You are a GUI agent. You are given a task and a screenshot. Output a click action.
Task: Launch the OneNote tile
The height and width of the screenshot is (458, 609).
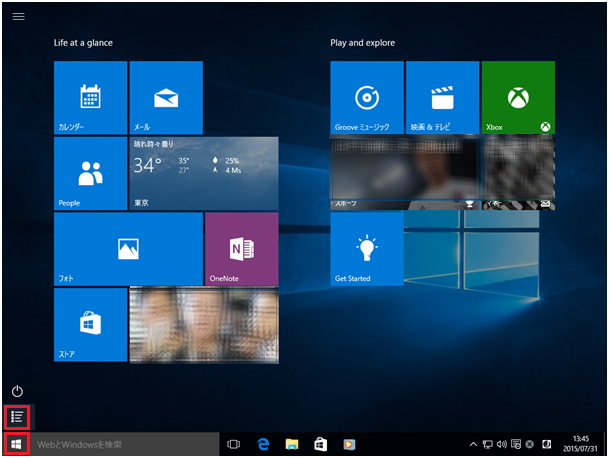coord(242,249)
